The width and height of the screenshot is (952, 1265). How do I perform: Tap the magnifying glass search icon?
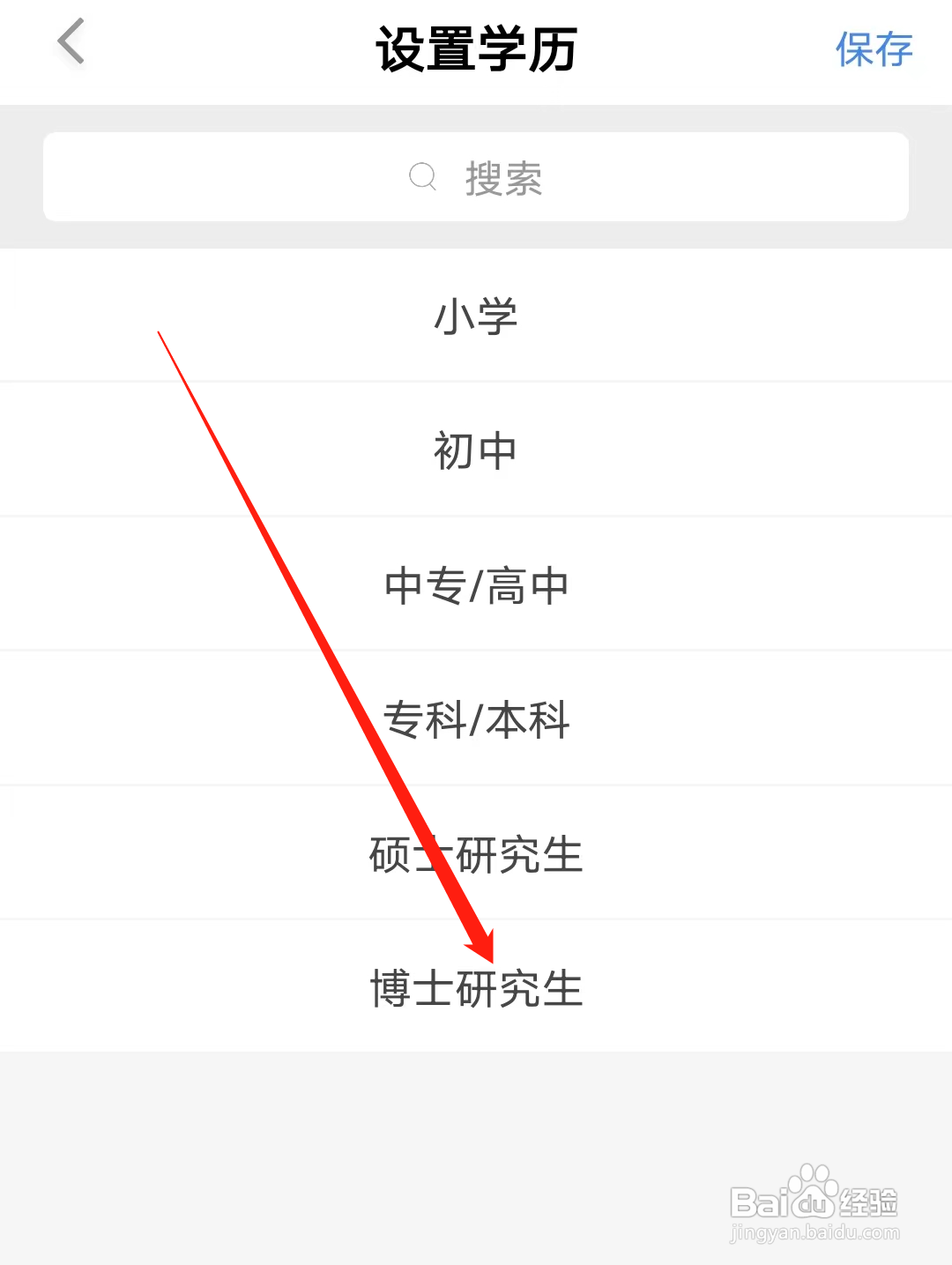point(423,176)
